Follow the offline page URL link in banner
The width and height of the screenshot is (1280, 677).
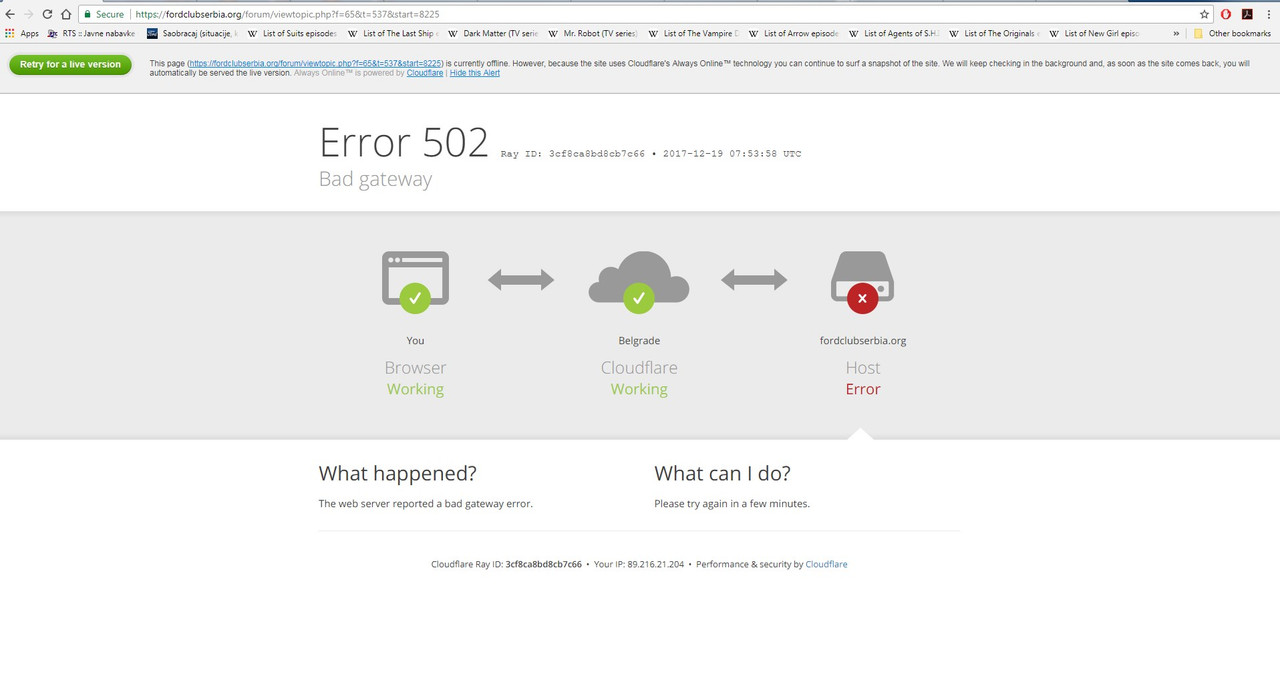tap(316, 63)
